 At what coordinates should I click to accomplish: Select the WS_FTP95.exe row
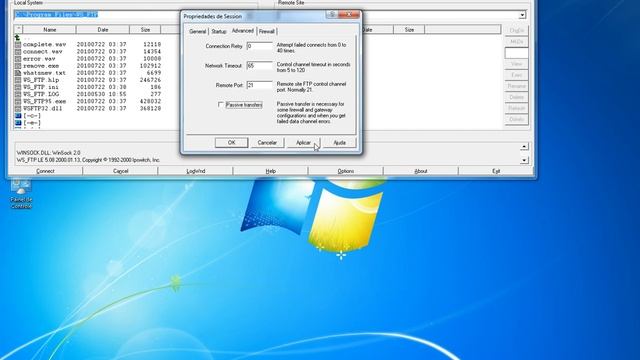88,101
